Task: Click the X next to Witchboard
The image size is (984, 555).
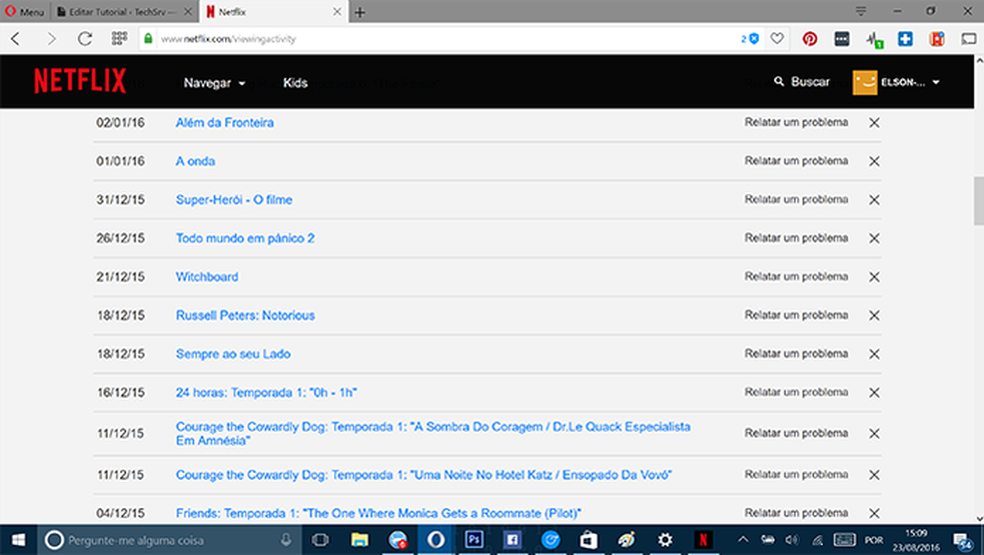Action: (874, 277)
